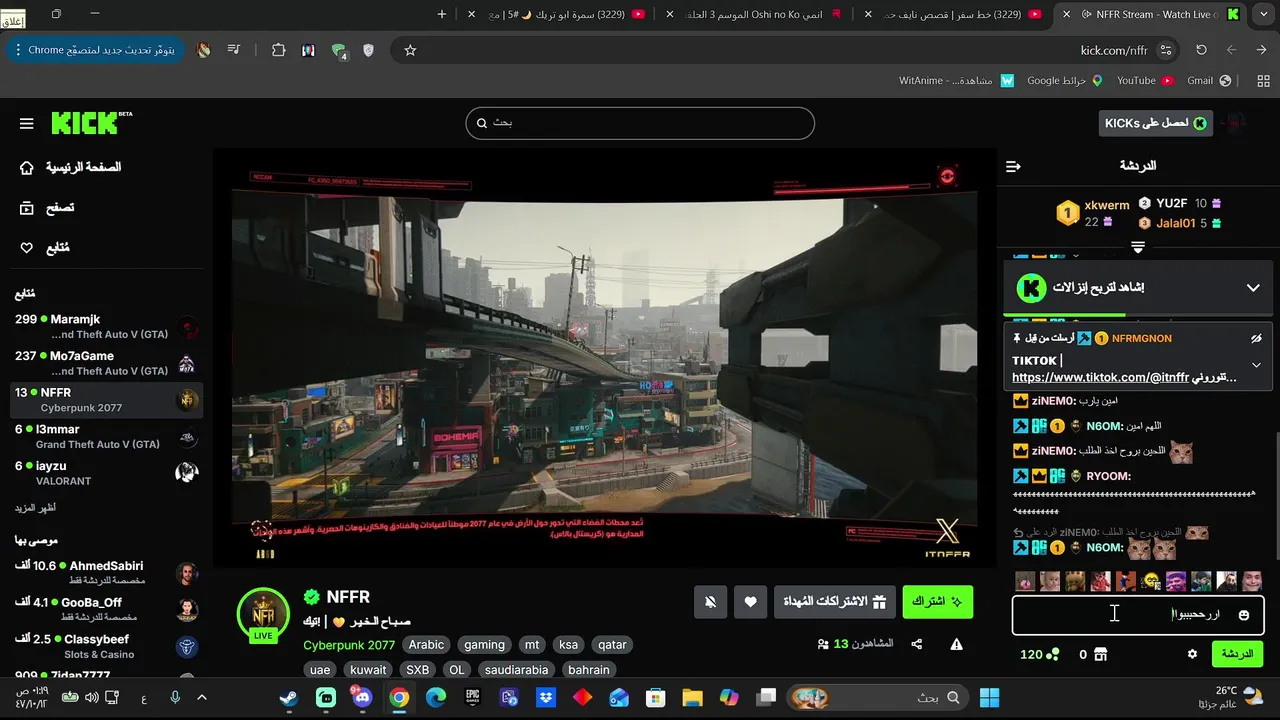1280x720 pixels.
Task: Focus the chat message input field
Action: pyautogui.click(x=1137, y=615)
